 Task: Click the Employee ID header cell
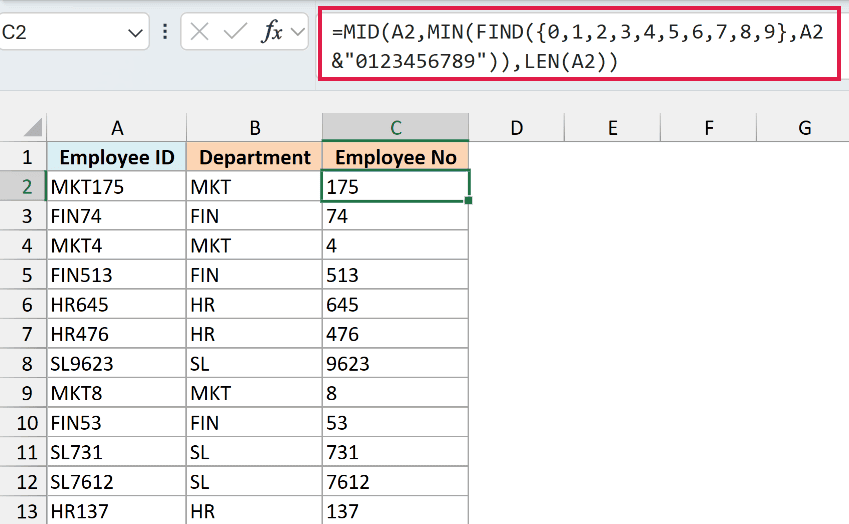[116, 157]
